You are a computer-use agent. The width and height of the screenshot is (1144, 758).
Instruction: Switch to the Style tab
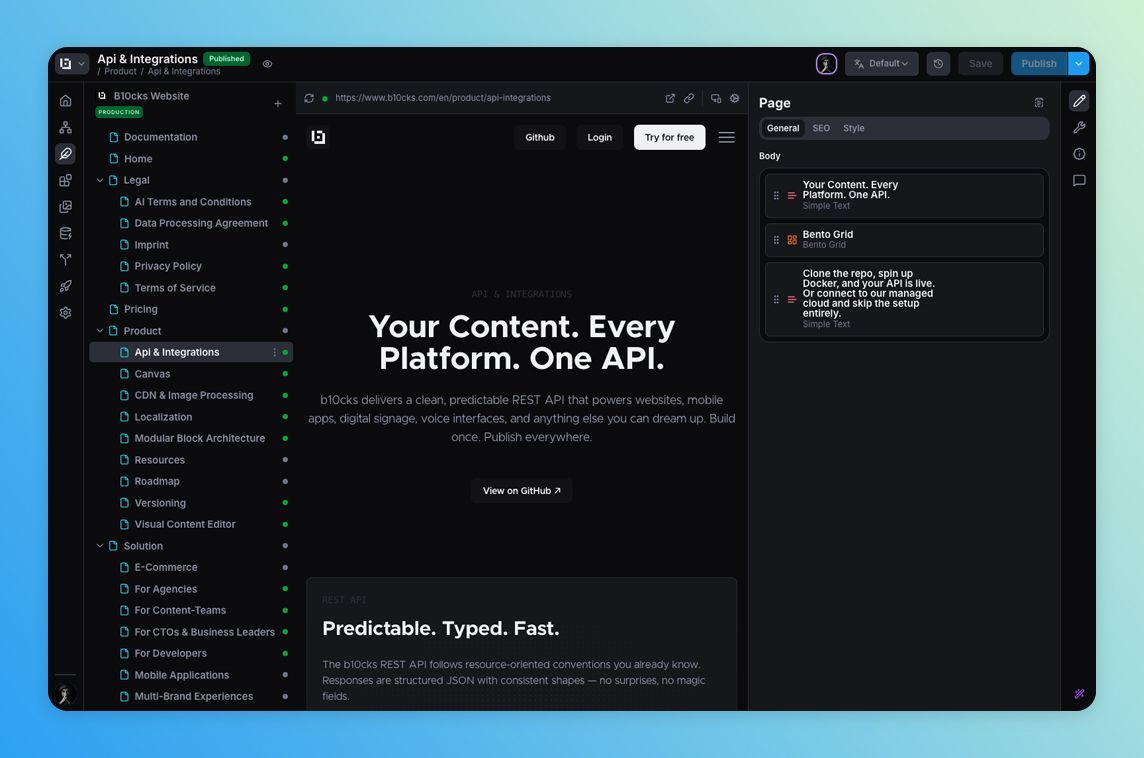point(854,128)
